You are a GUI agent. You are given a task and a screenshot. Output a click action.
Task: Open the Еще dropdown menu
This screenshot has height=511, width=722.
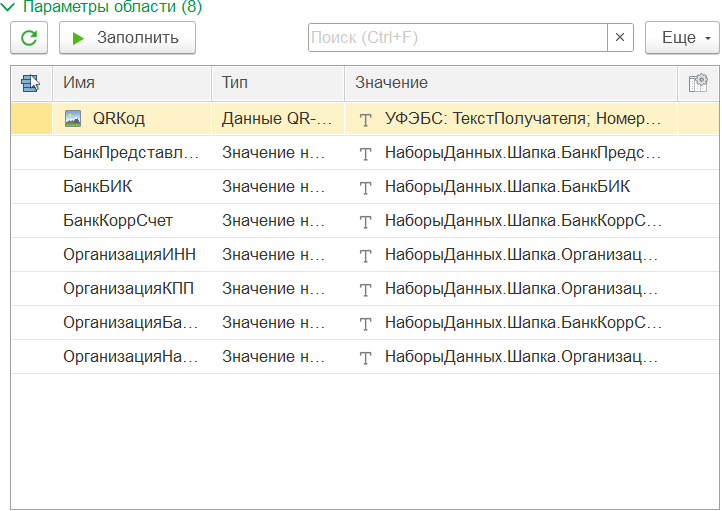pos(682,38)
